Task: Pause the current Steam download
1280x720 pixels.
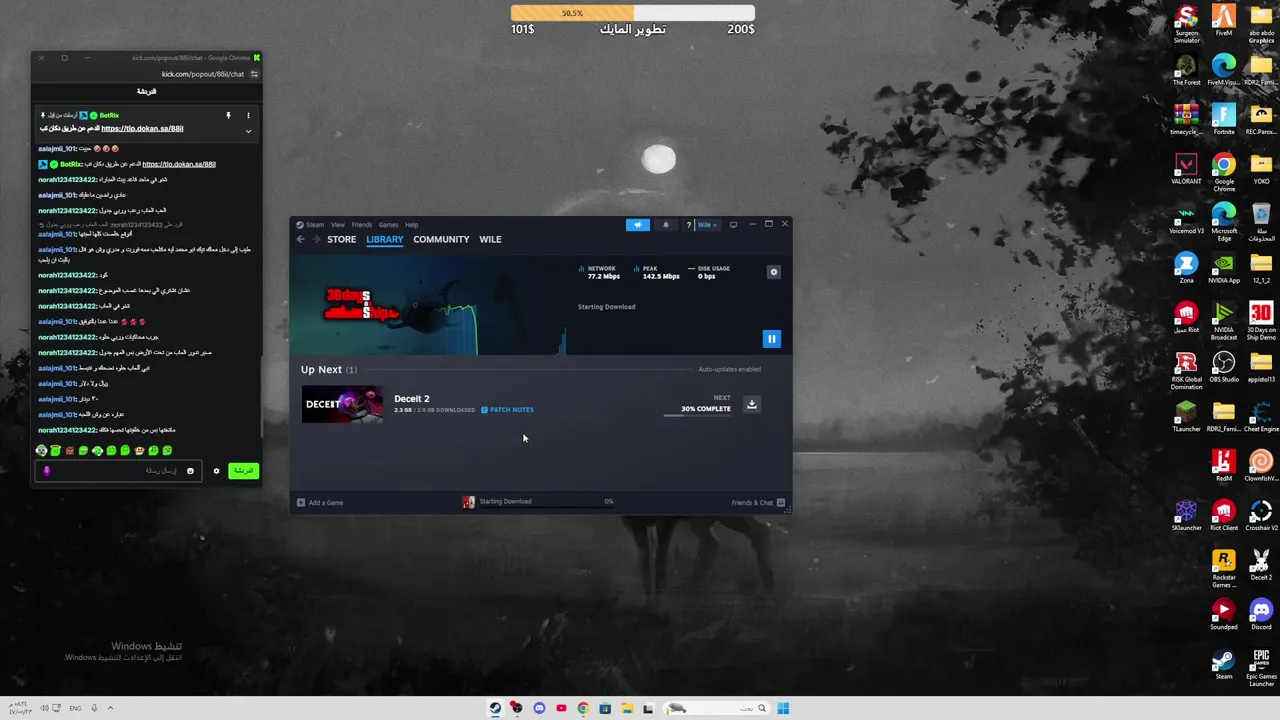Action: click(771, 339)
